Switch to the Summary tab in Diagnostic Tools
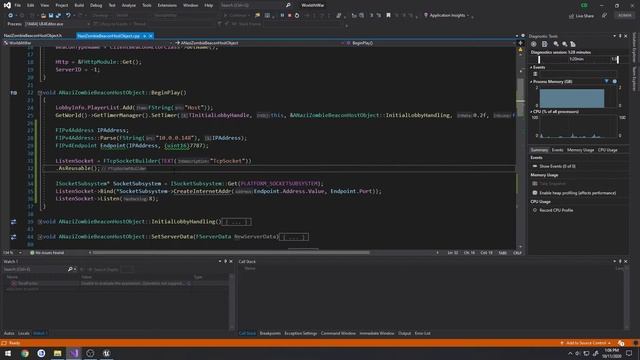Screen dimensions: 640x360 pos(539,150)
